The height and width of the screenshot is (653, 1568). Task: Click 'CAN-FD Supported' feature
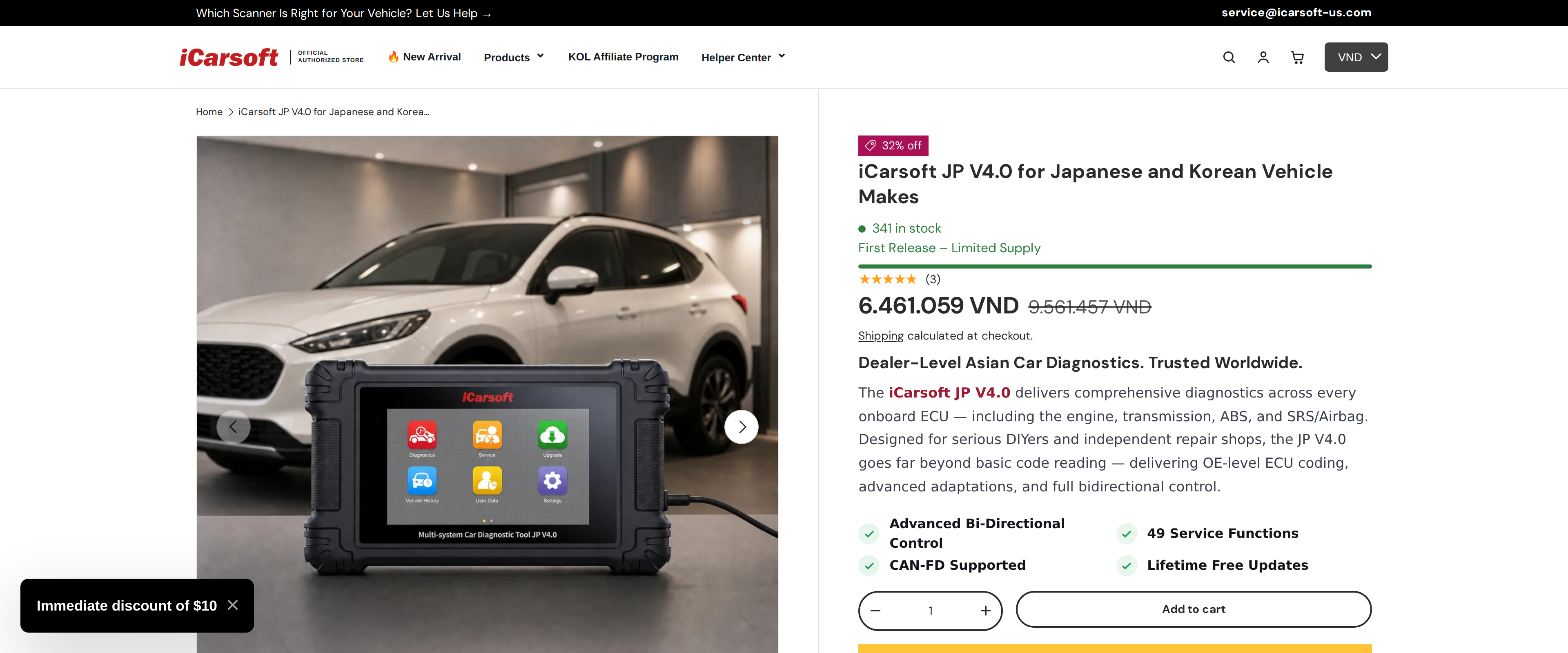[x=957, y=565]
